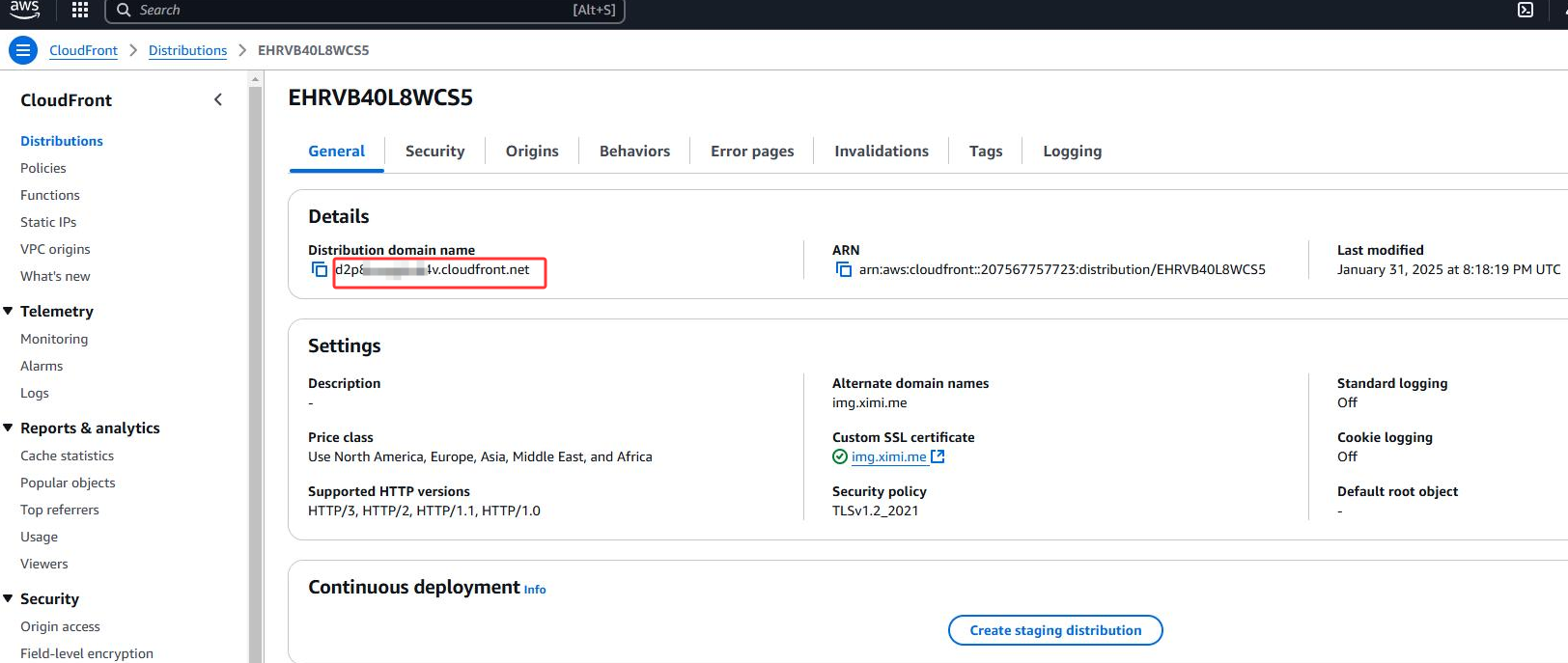The width and height of the screenshot is (1568, 663).
Task: Open Continuous deployment Info link
Action: [535, 590]
